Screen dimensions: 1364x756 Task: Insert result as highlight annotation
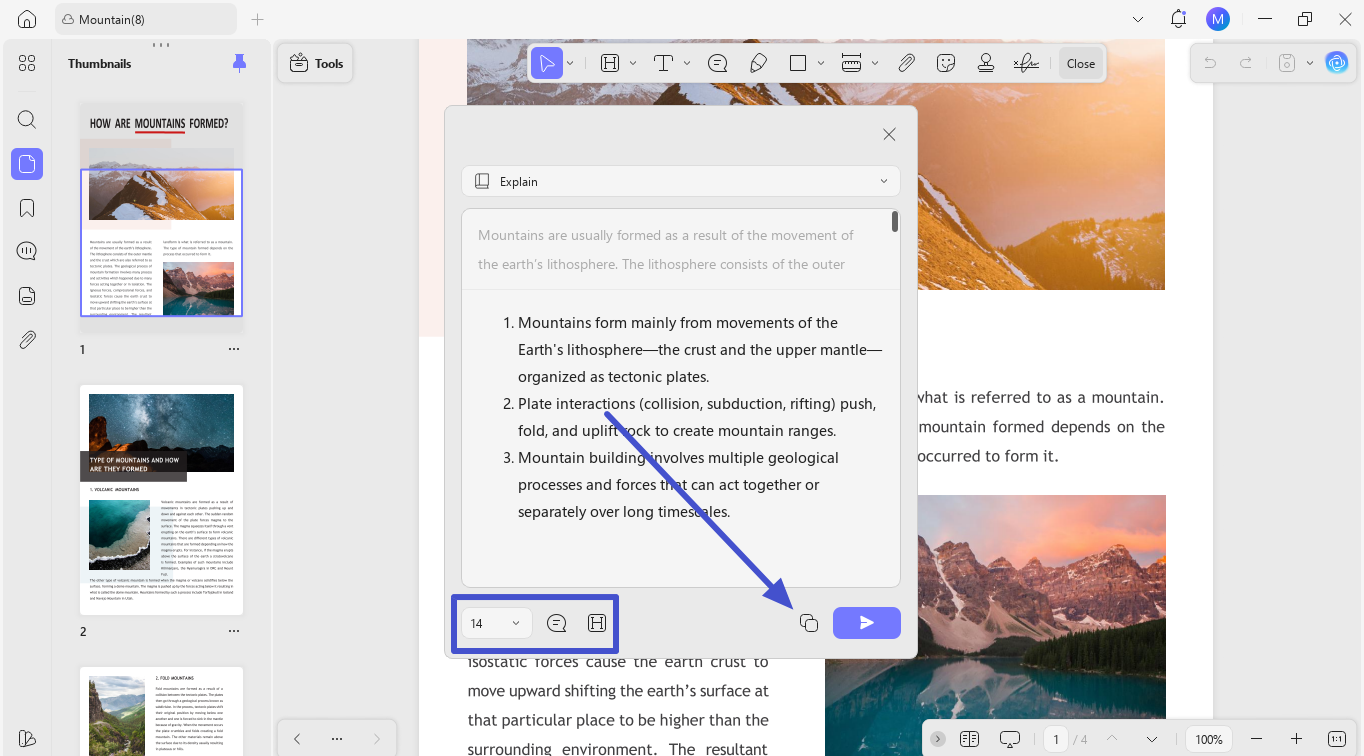pyautogui.click(x=597, y=623)
